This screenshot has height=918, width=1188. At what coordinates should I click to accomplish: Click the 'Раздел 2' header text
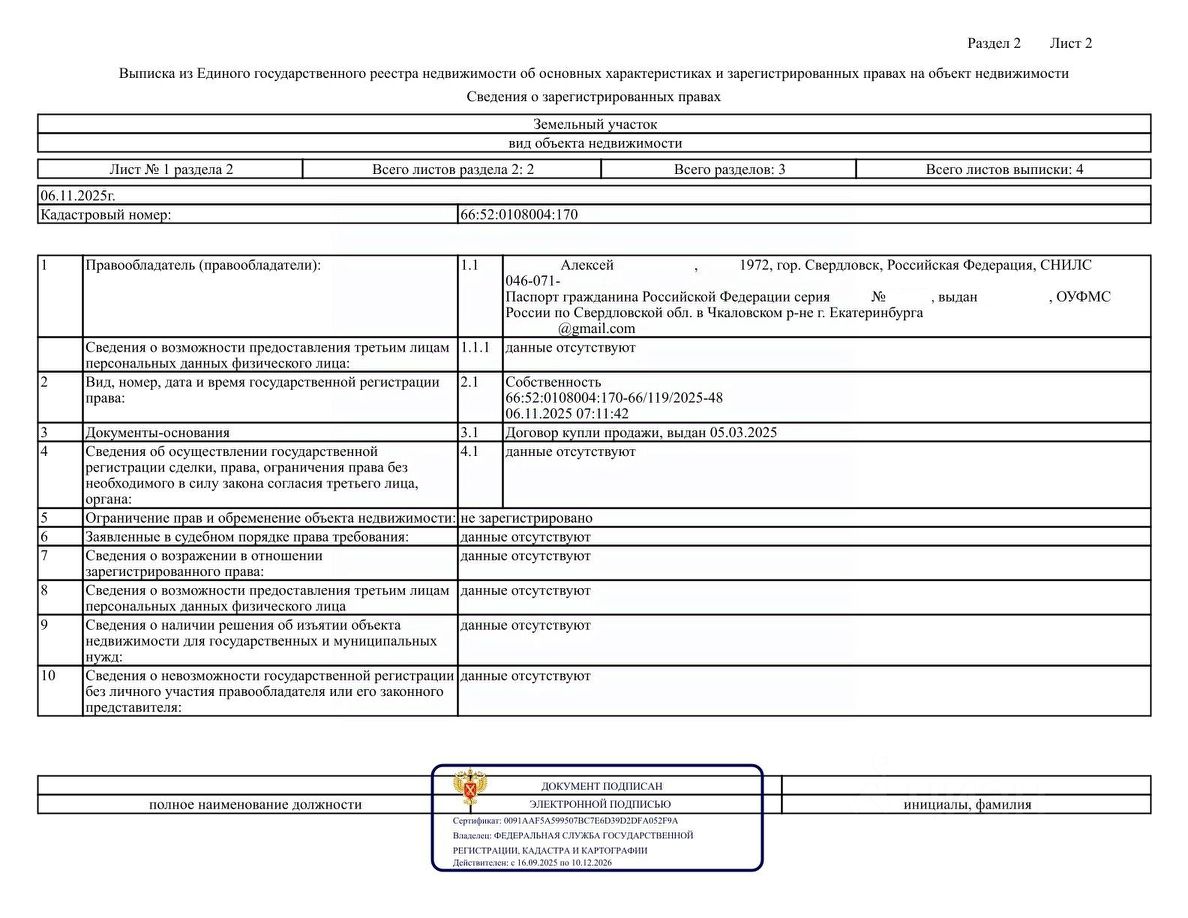[x=994, y=43]
